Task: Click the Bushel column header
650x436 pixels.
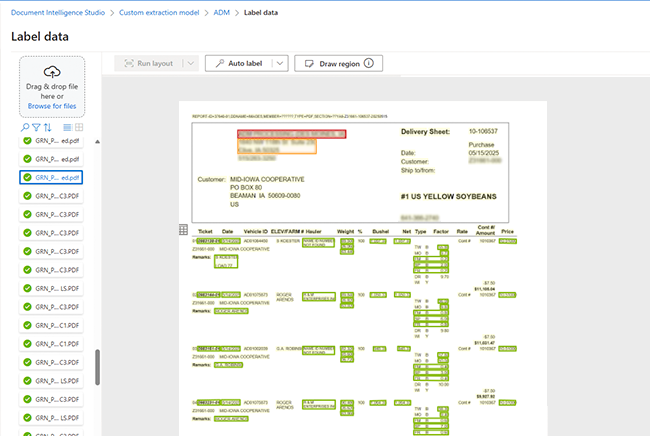Action: click(381, 231)
